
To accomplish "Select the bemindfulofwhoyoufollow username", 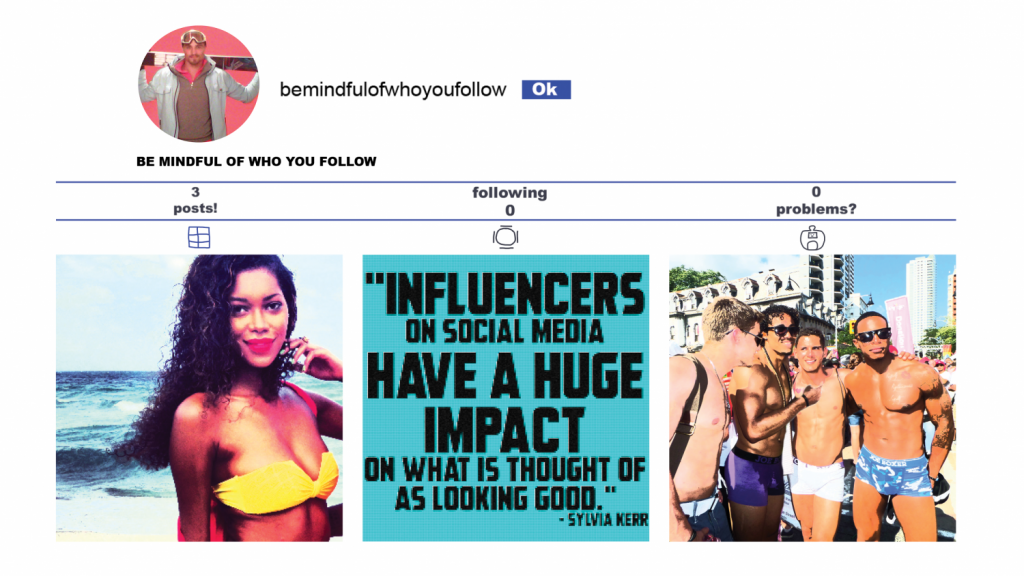I will click(392, 89).
